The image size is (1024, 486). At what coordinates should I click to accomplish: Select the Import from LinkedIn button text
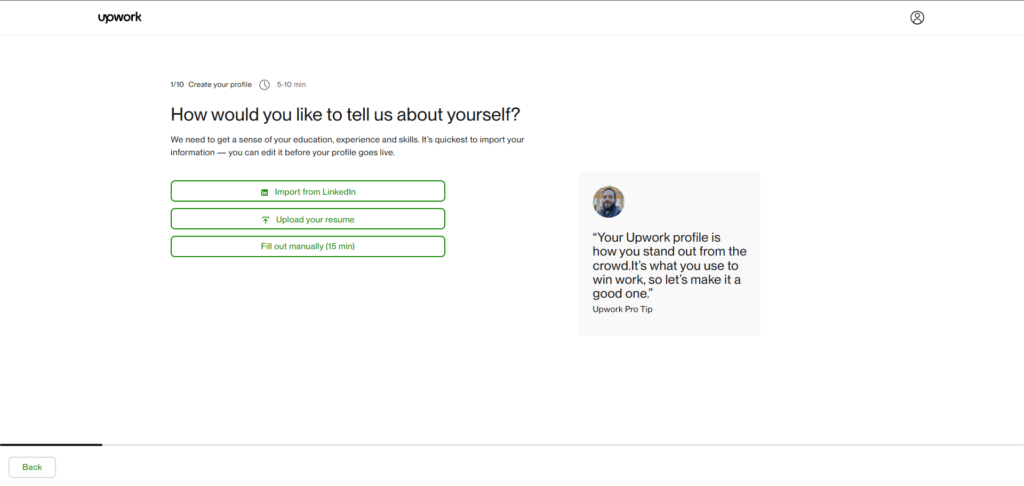click(315, 192)
